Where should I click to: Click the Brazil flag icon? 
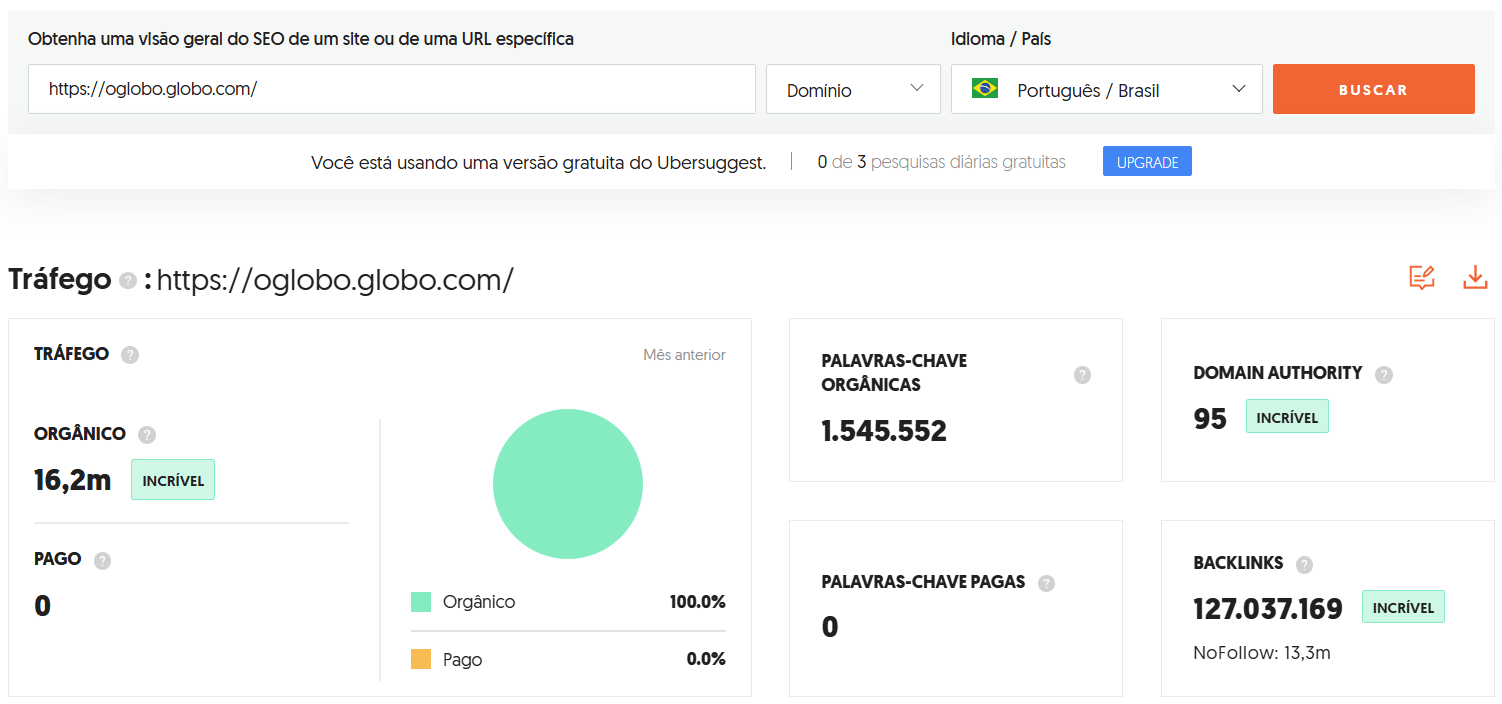click(985, 89)
